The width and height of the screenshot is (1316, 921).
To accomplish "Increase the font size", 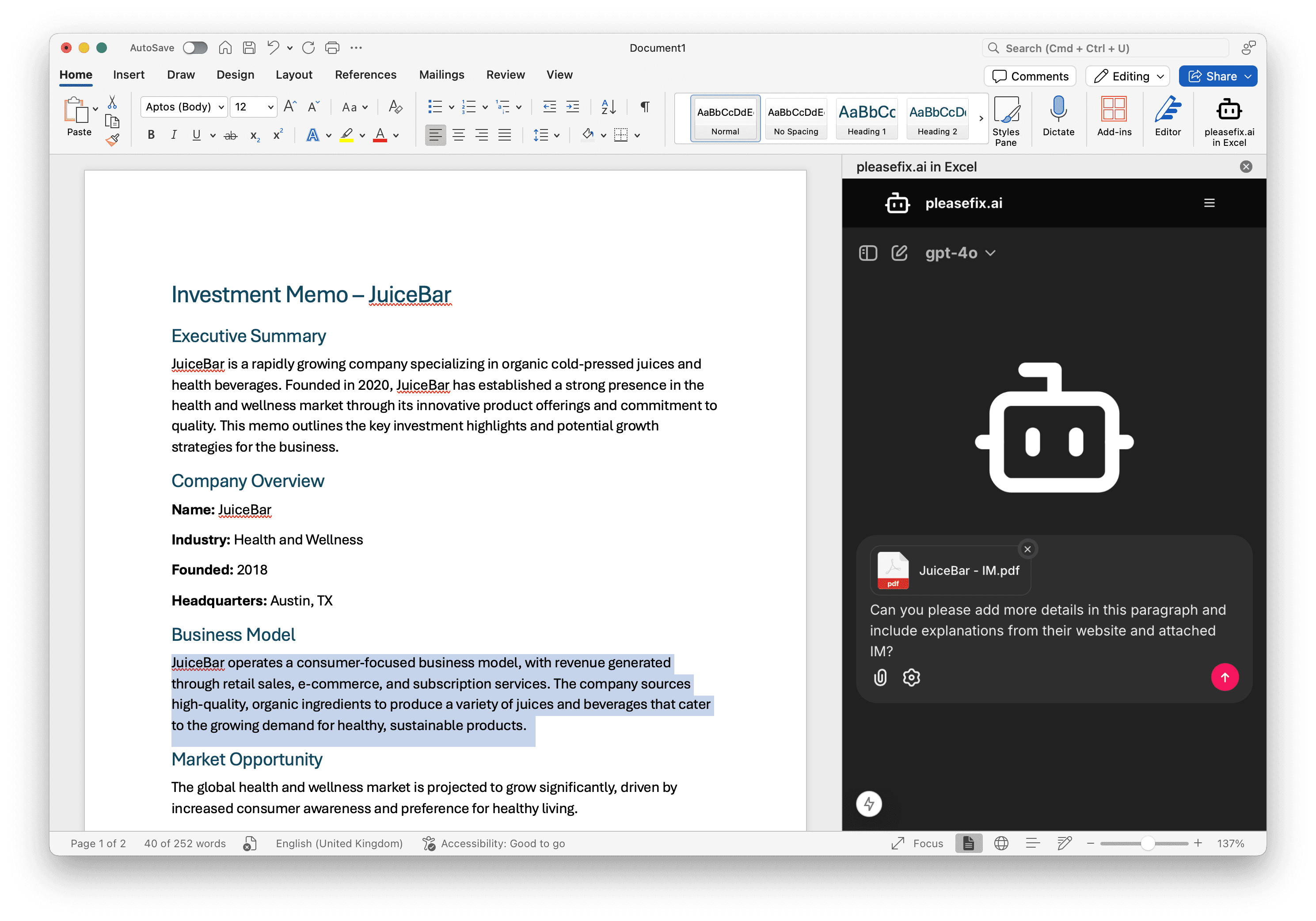I will [290, 107].
